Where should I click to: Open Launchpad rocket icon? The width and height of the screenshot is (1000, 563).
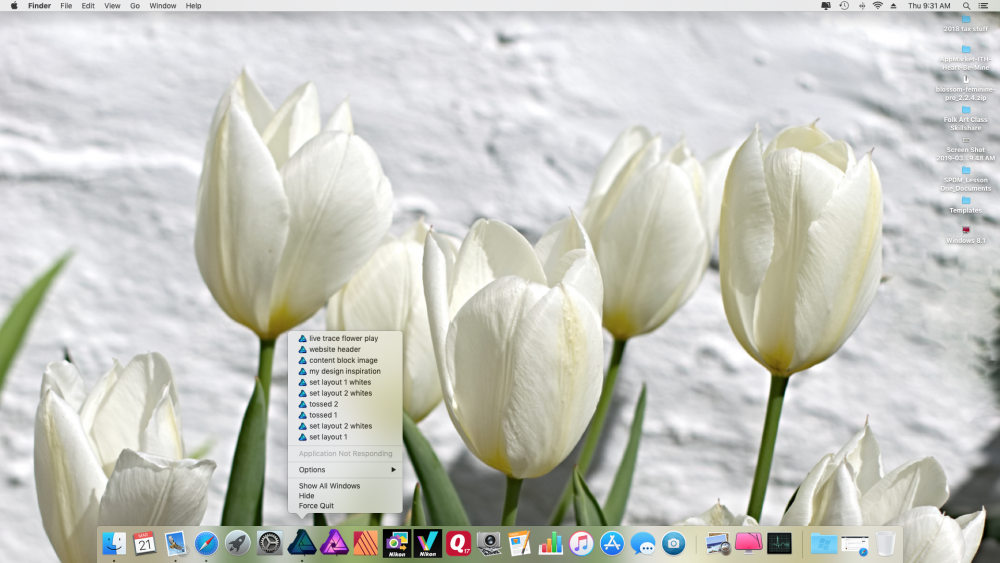[x=238, y=544]
